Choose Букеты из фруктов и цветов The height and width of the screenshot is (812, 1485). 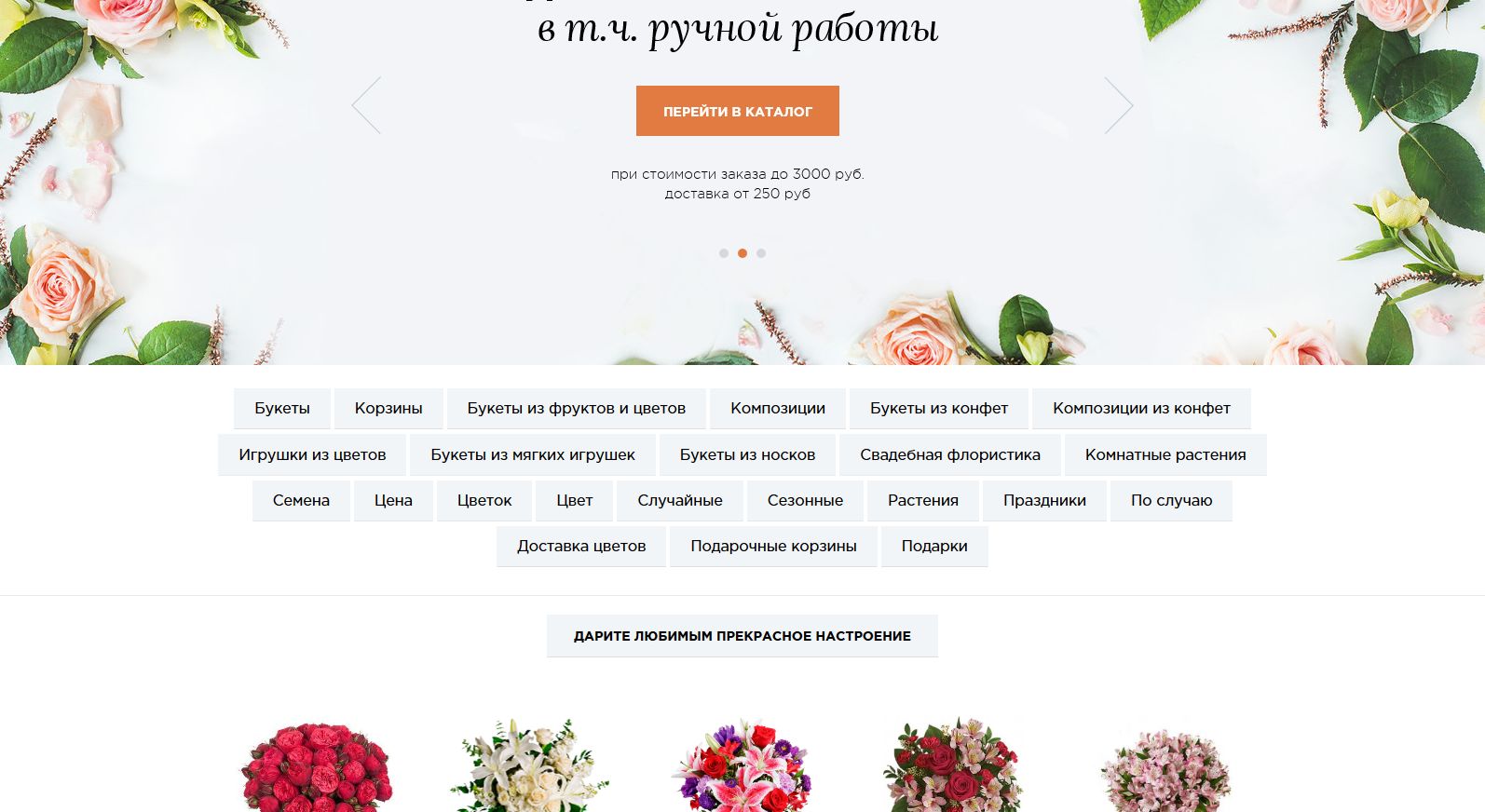[x=577, y=409]
